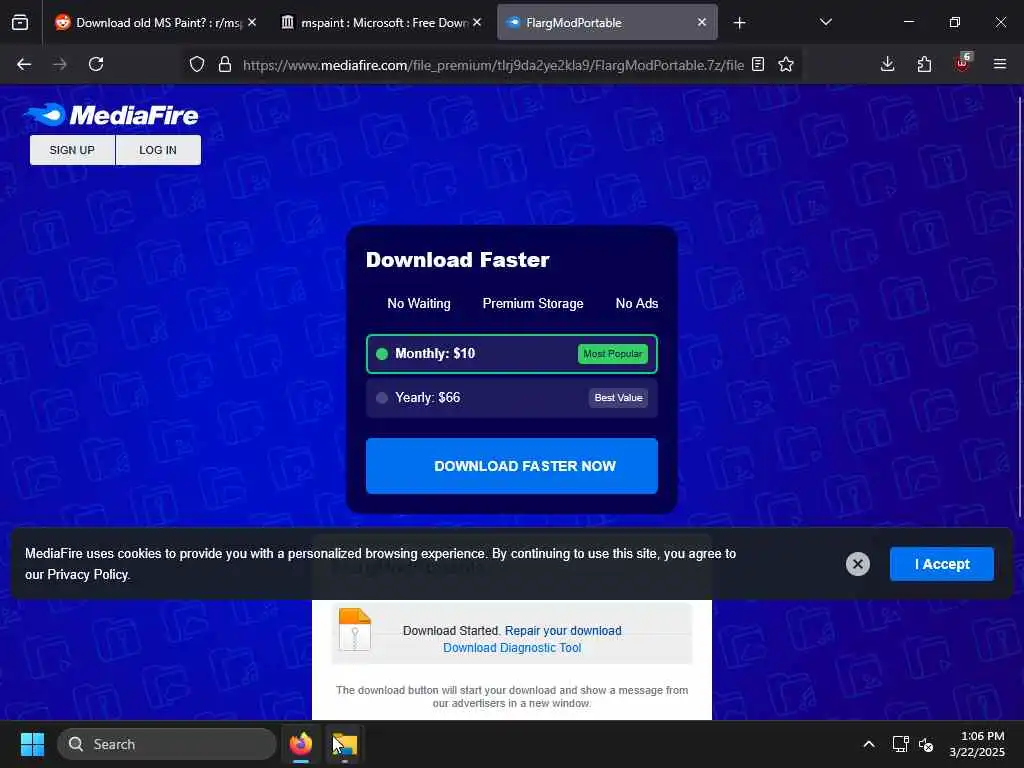This screenshot has height=768, width=1024.
Task: Click the No Waiting text
Action: (x=419, y=304)
